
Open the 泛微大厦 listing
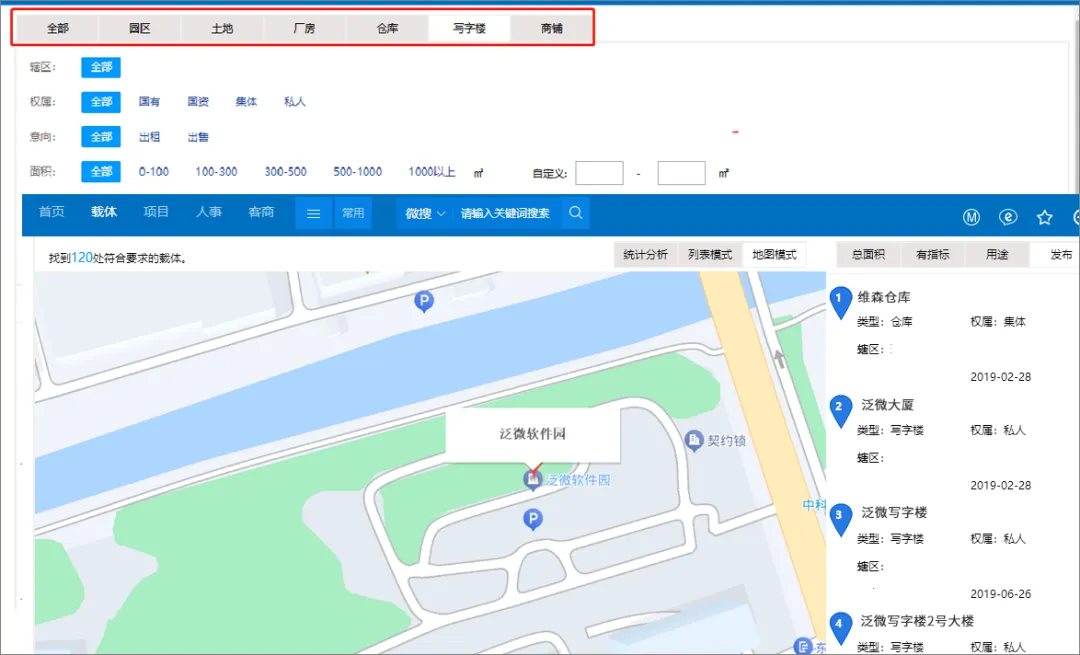click(x=888, y=405)
